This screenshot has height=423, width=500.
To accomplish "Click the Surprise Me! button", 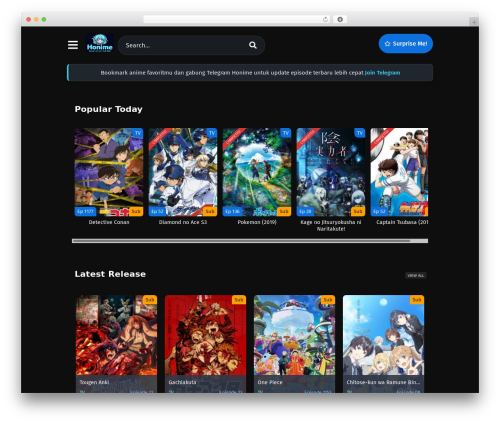I will click(x=406, y=44).
